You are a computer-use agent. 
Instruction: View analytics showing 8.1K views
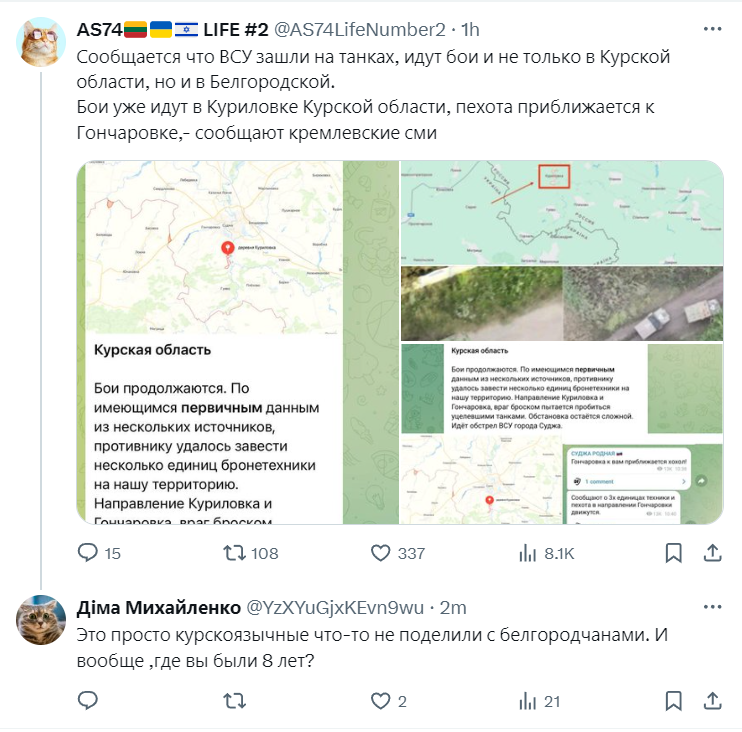(546, 553)
